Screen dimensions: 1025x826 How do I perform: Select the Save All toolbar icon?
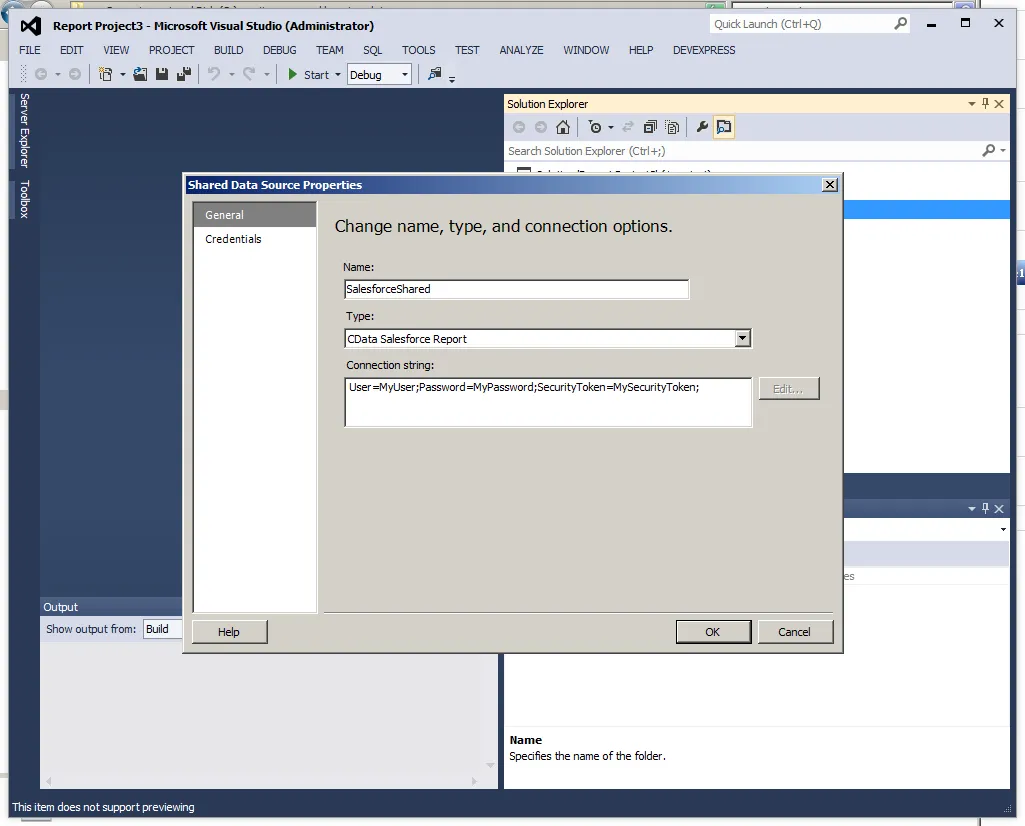tap(183, 74)
